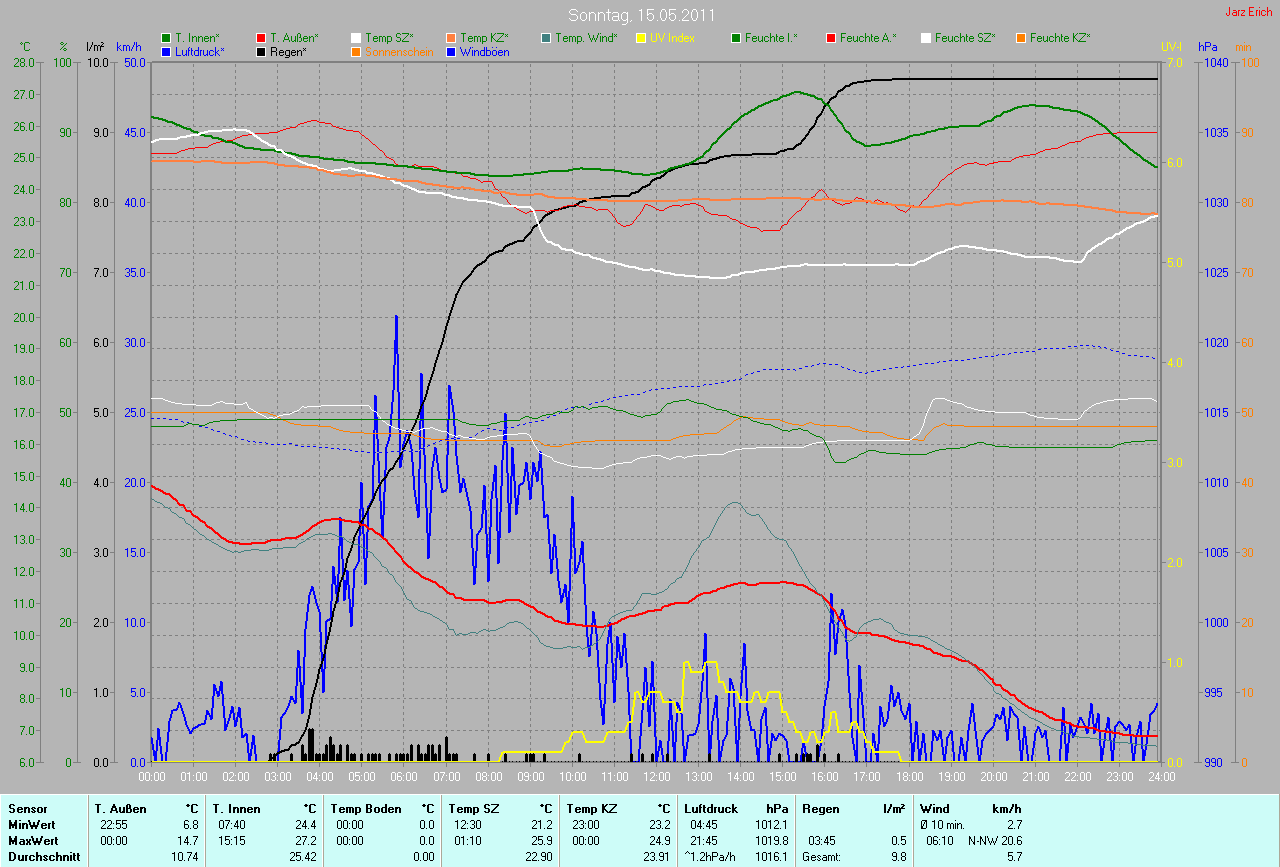This screenshot has width=1280, height=867.
Task: Click the blue Windböen legend marker
Action: [451, 51]
